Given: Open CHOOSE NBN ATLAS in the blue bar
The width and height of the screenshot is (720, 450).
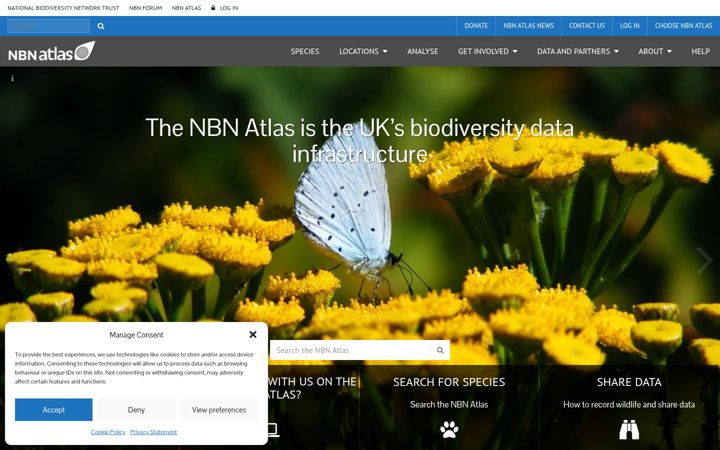Looking at the screenshot, I should click(x=684, y=26).
